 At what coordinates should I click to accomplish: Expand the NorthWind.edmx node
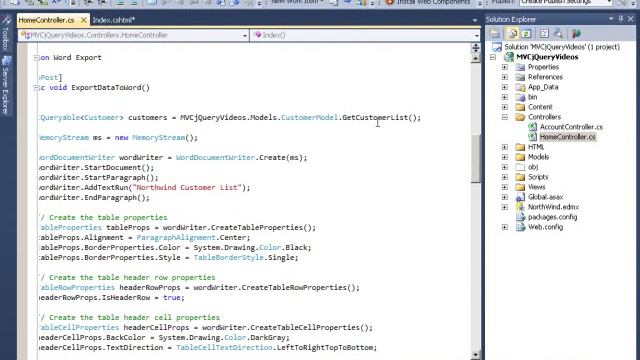click(x=505, y=207)
